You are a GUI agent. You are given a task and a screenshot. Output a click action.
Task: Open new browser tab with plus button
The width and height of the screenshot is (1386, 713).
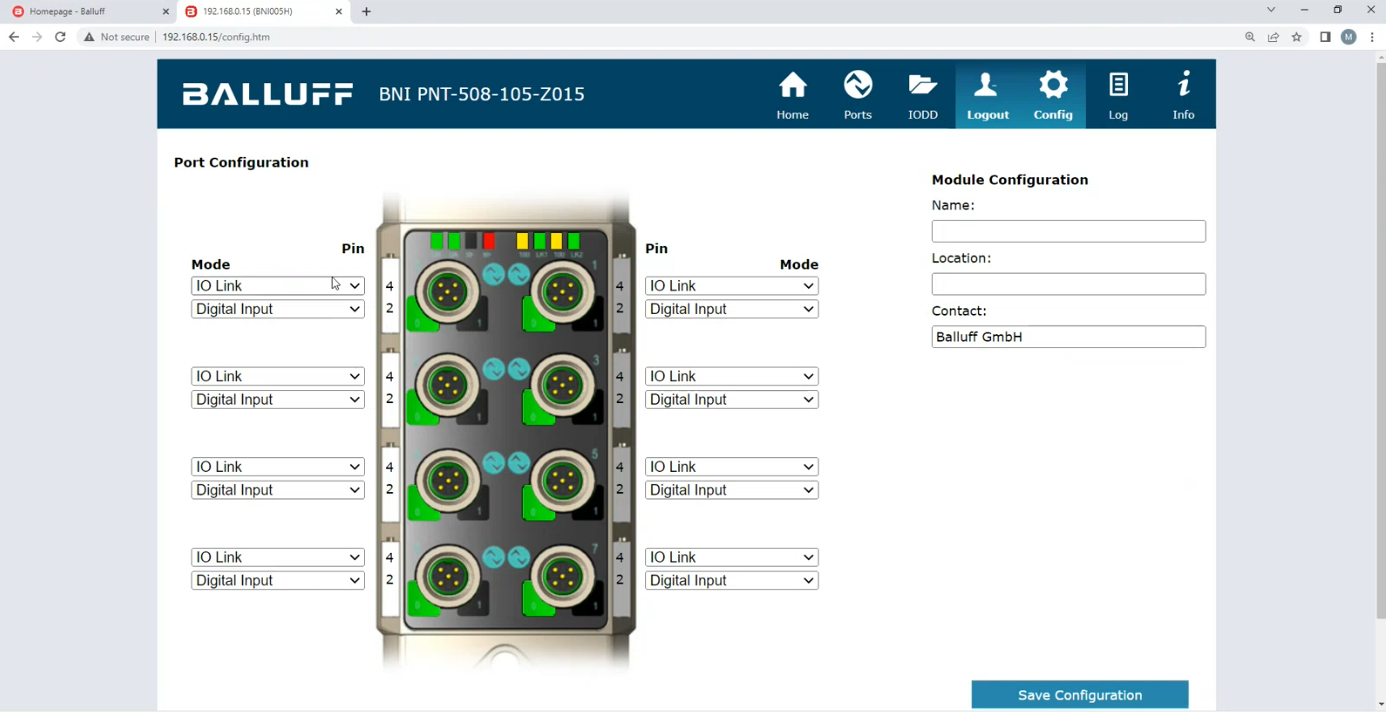tap(366, 12)
